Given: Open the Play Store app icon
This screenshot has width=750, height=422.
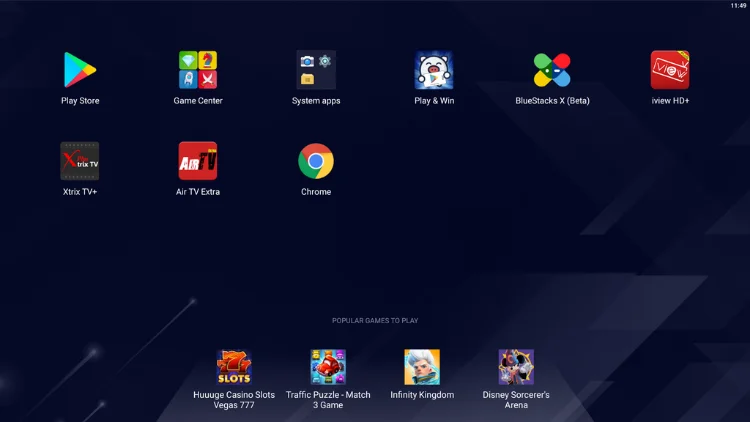Looking at the screenshot, I should tap(80, 70).
